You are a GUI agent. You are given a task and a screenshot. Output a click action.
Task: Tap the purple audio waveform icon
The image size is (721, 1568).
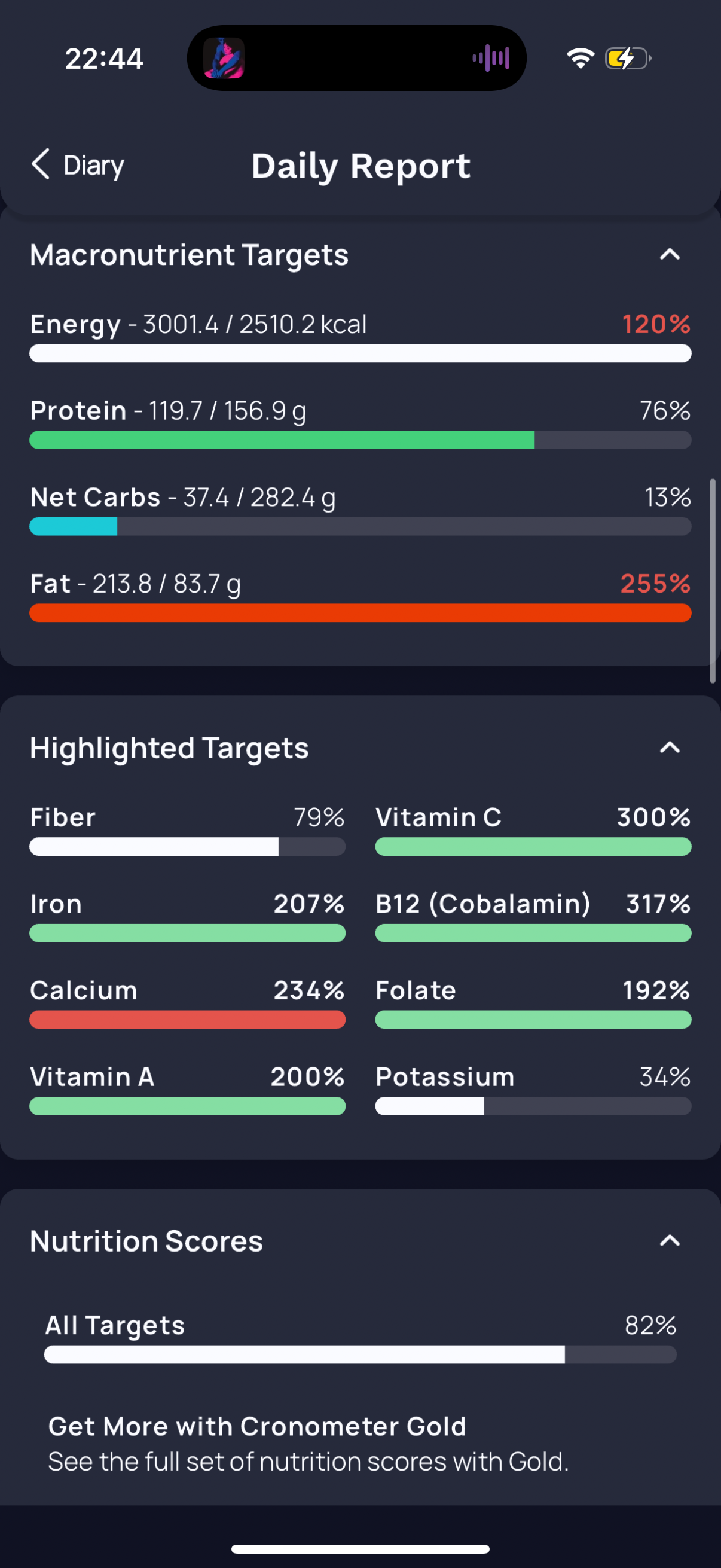coord(491,59)
